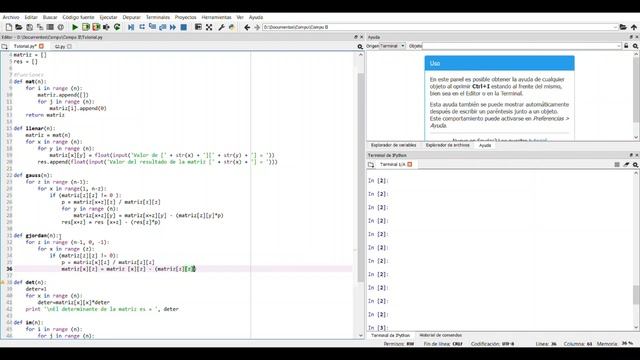Viewport: 640px width, 360px height.
Task: Close the Terminal 1/A console tab
Action: click(410, 164)
